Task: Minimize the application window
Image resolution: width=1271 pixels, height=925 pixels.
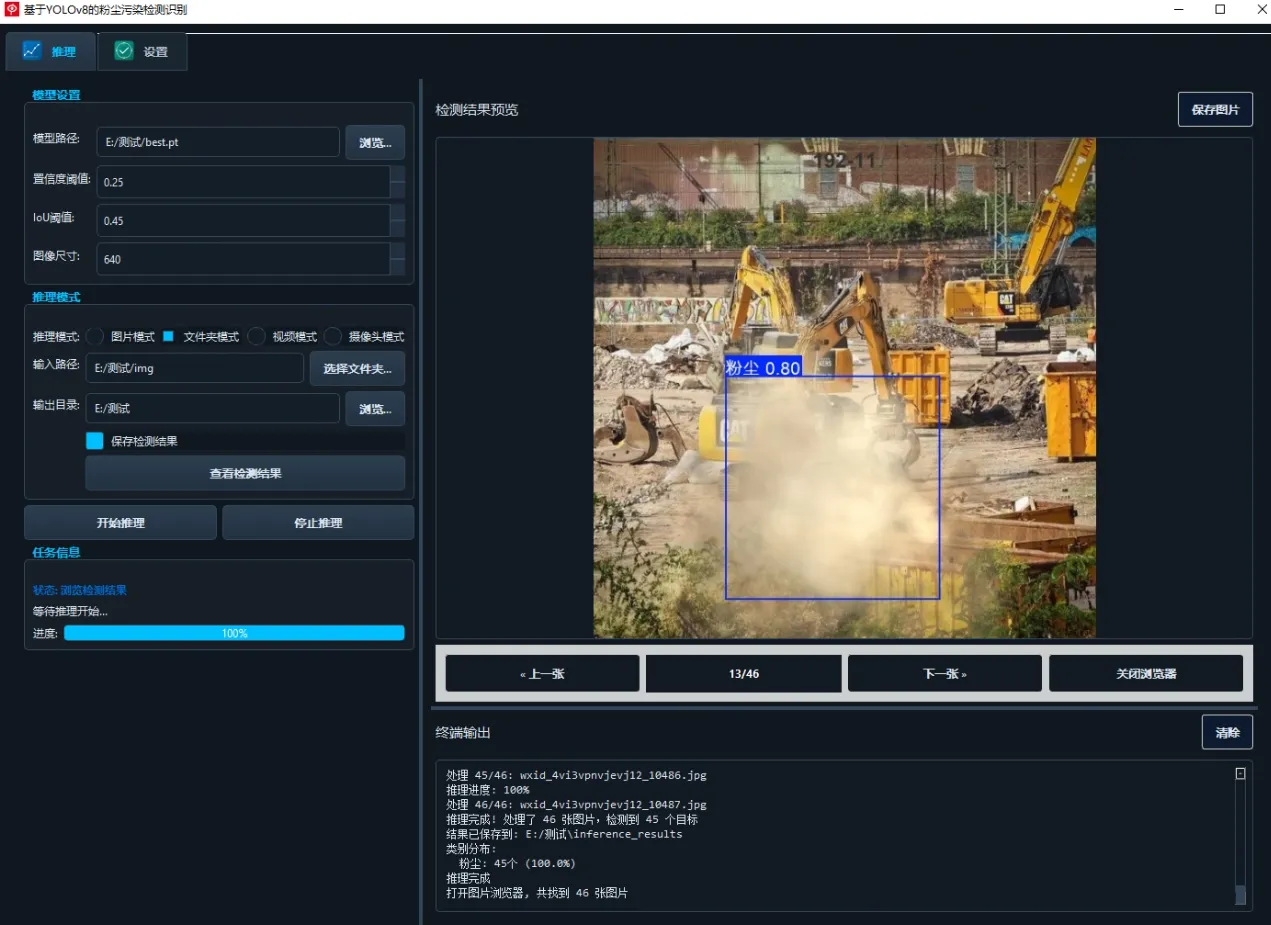Action: click(1180, 10)
